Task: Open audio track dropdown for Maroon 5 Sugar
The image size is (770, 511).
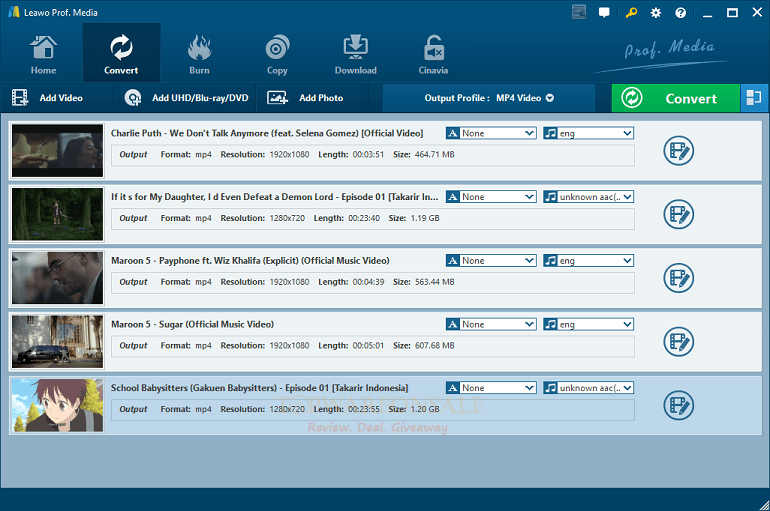Action: [588, 324]
